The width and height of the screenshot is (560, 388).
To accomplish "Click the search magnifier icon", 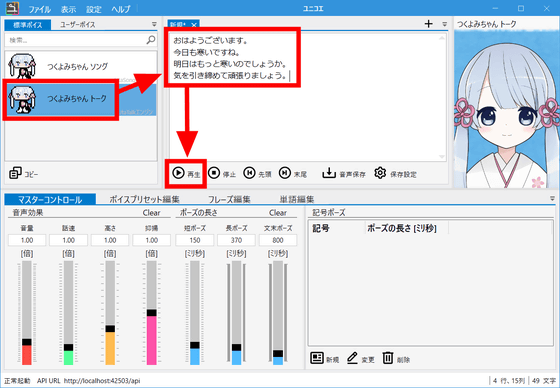I will pos(151,40).
